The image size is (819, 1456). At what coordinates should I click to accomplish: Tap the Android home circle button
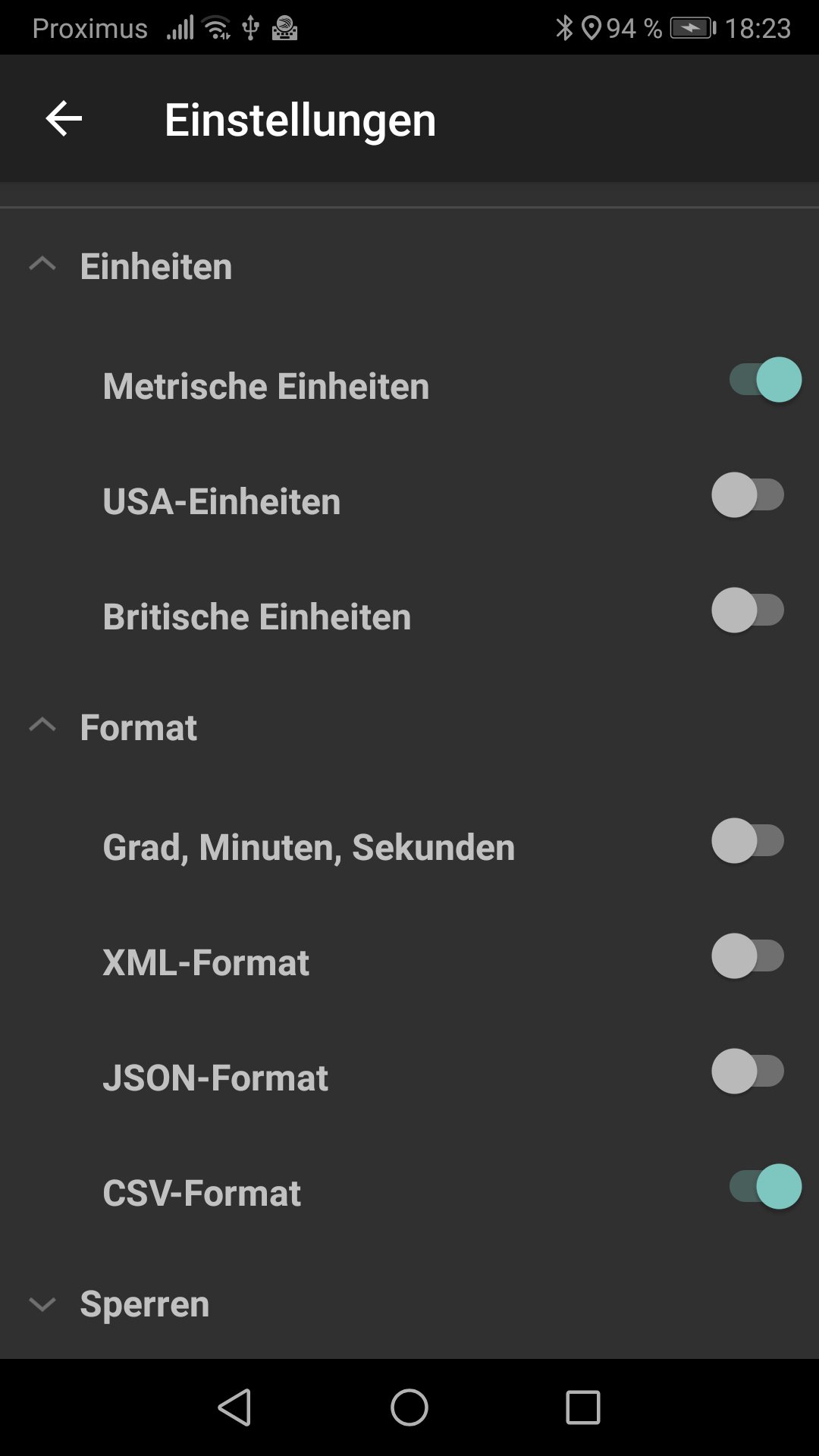coord(409,1407)
